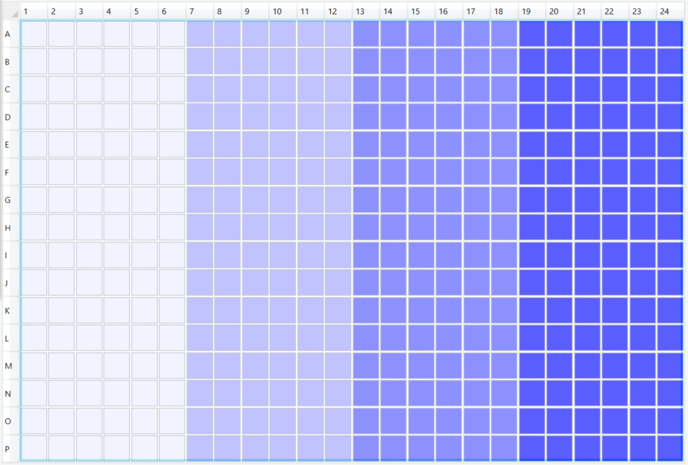Click well H18 in the plate

pyautogui.click(x=504, y=227)
